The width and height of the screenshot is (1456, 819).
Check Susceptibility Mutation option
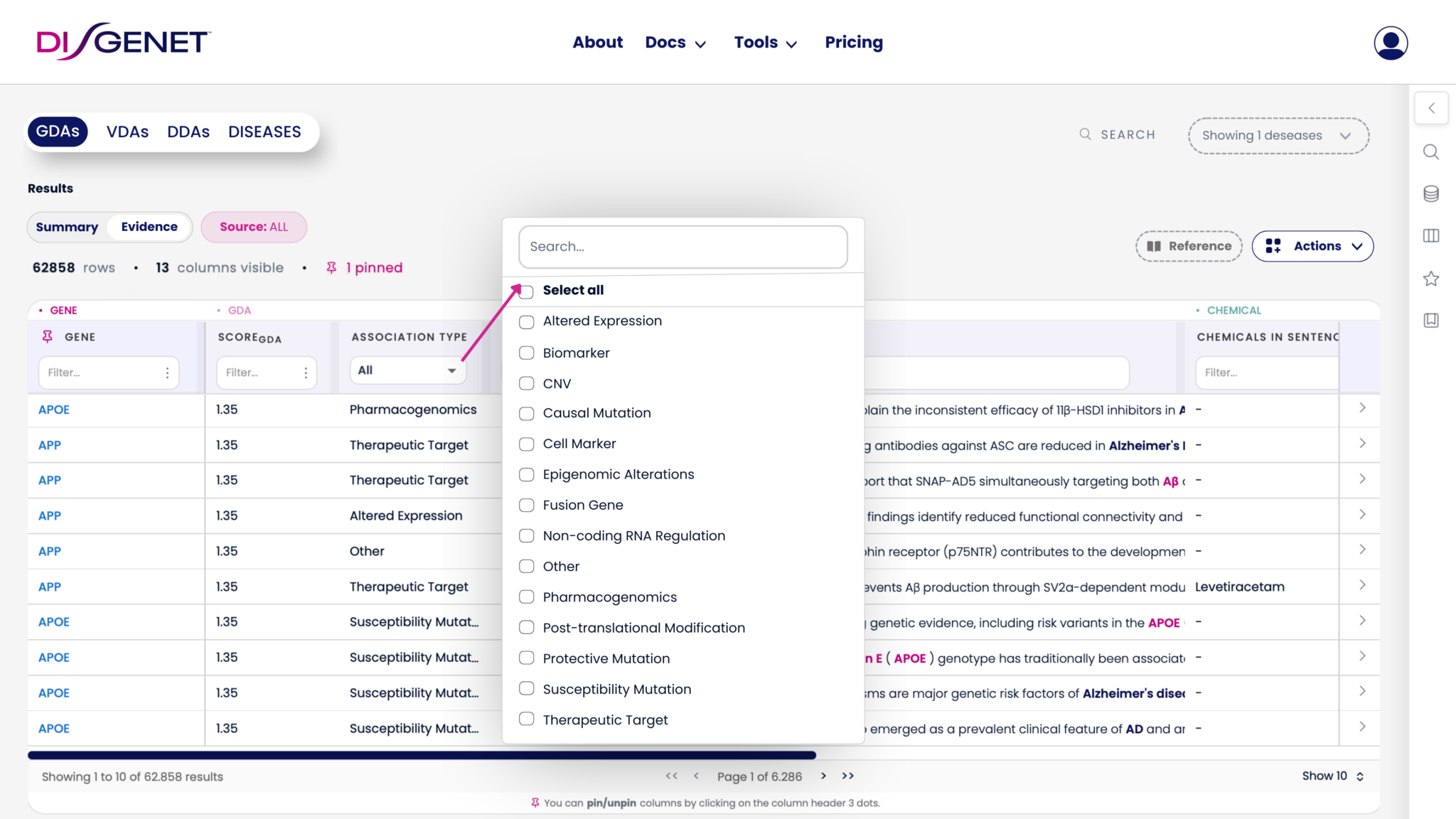coord(526,688)
